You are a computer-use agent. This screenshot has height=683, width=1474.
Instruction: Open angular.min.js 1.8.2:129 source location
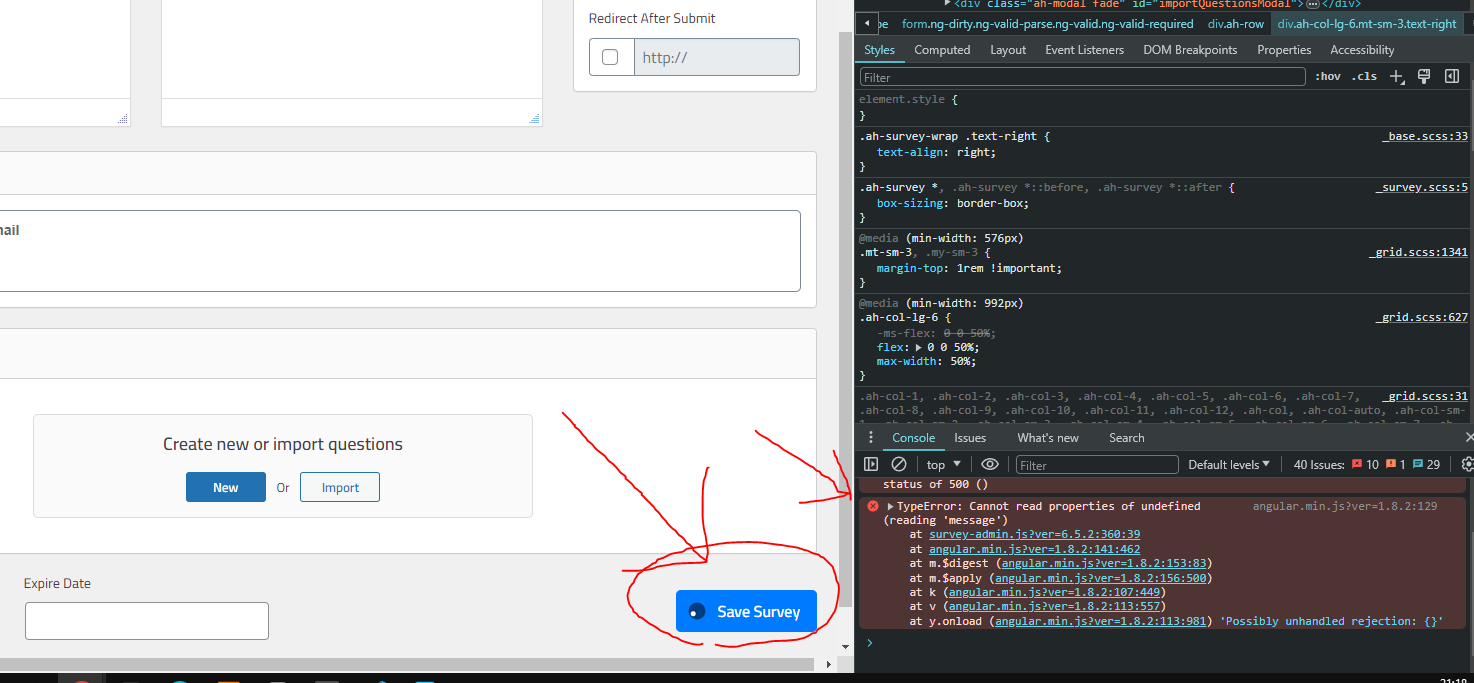tap(1345, 506)
